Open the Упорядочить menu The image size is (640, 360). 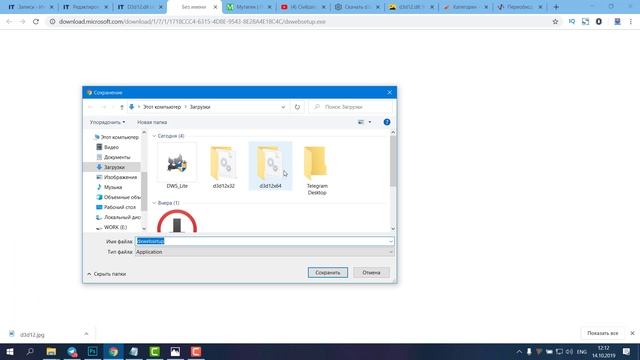pyautogui.click(x=107, y=122)
